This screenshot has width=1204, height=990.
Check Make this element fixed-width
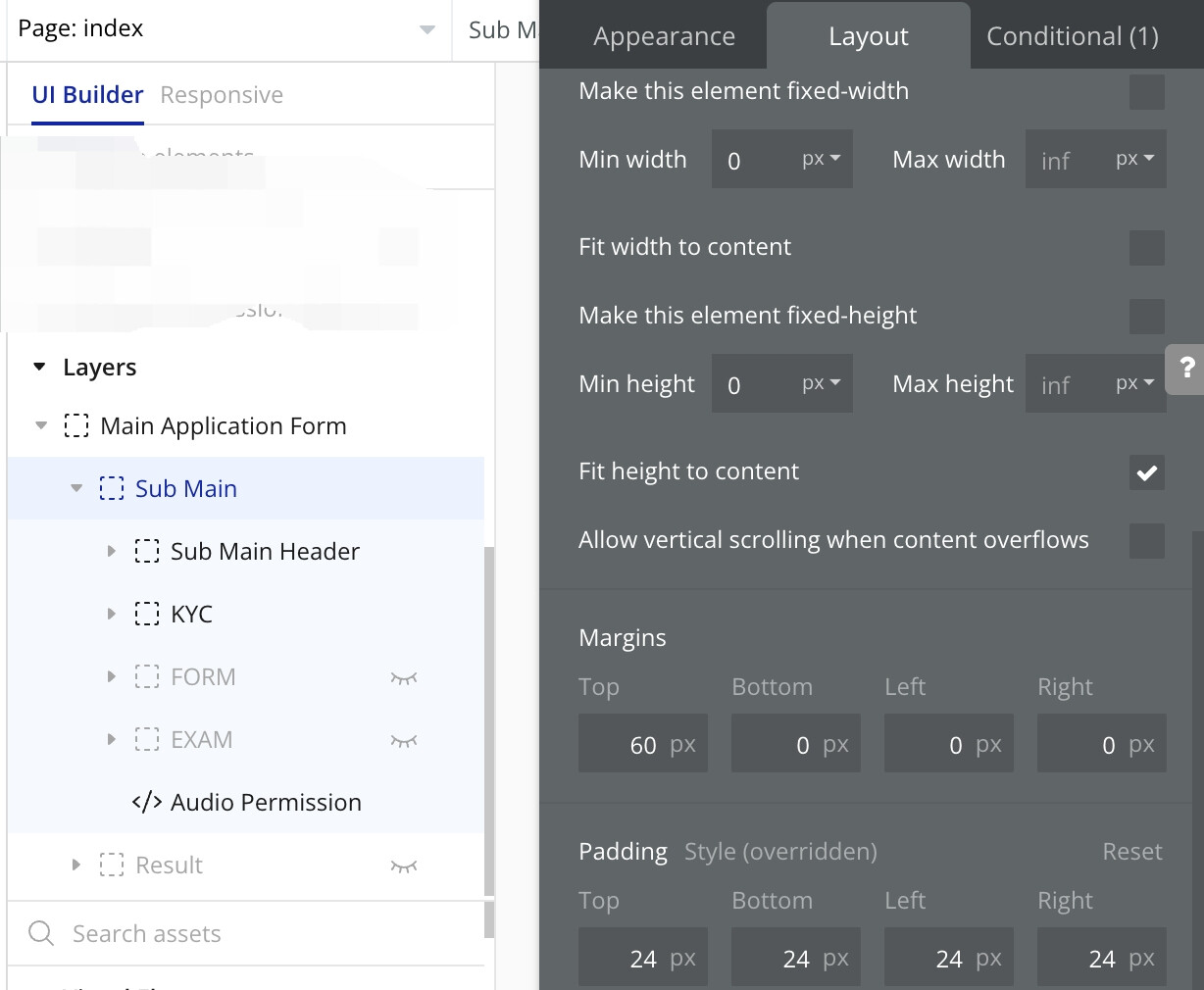pyautogui.click(x=1146, y=92)
